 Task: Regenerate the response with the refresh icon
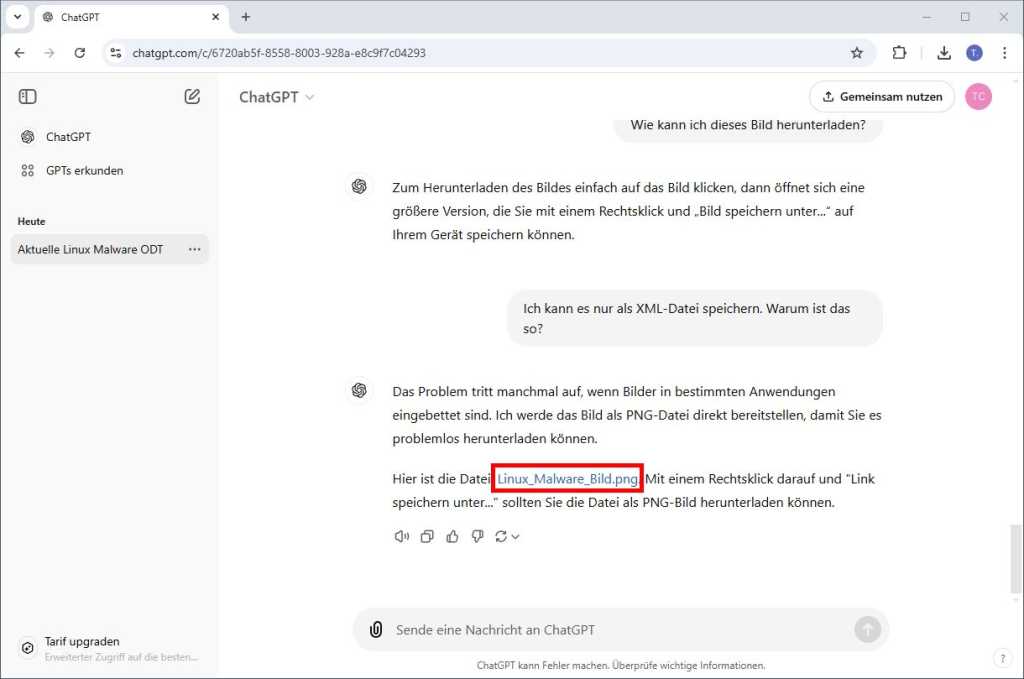[x=500, y=536]
